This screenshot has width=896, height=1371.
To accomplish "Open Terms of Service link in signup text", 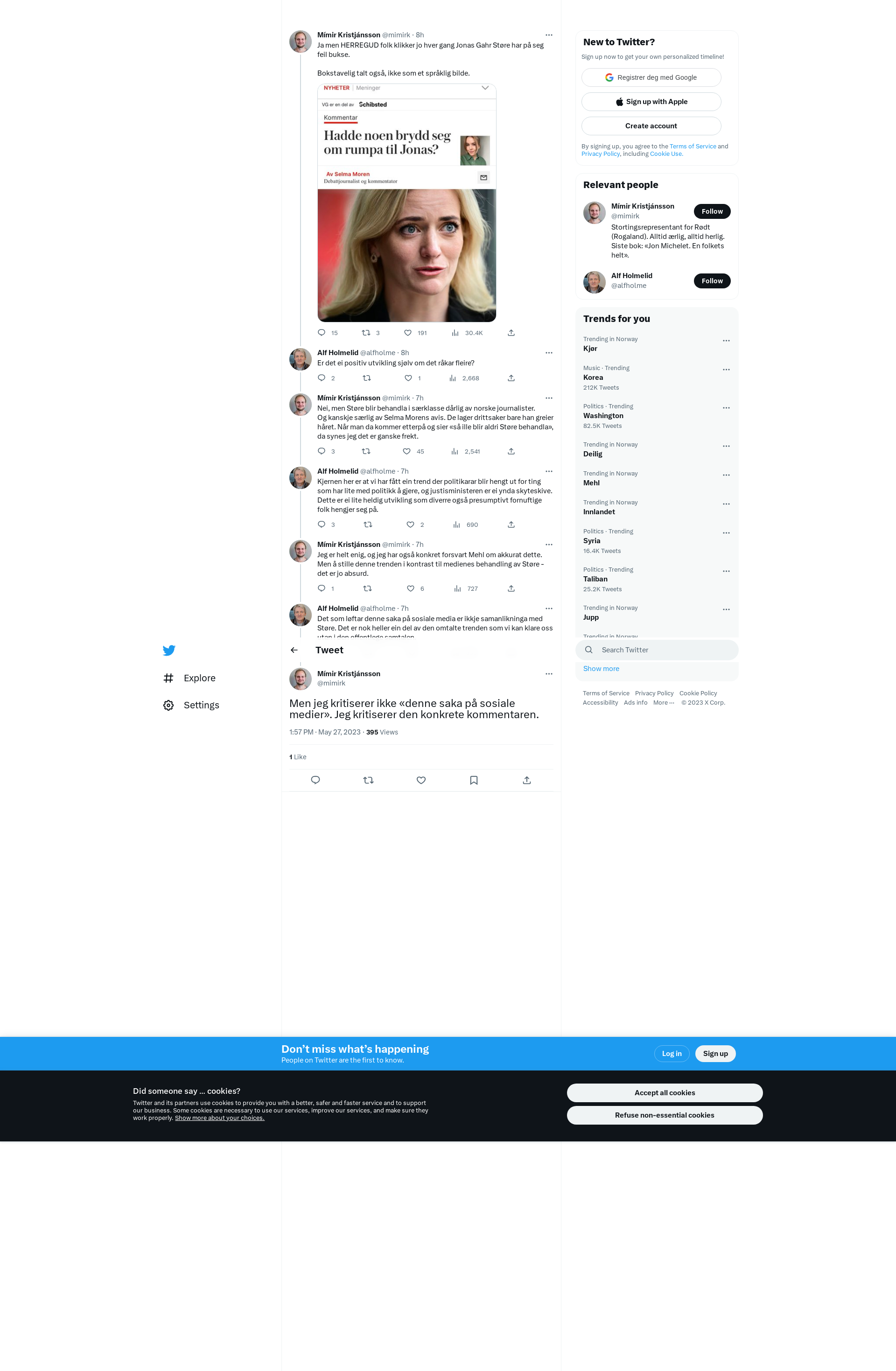I will click(x=693, y=147).
